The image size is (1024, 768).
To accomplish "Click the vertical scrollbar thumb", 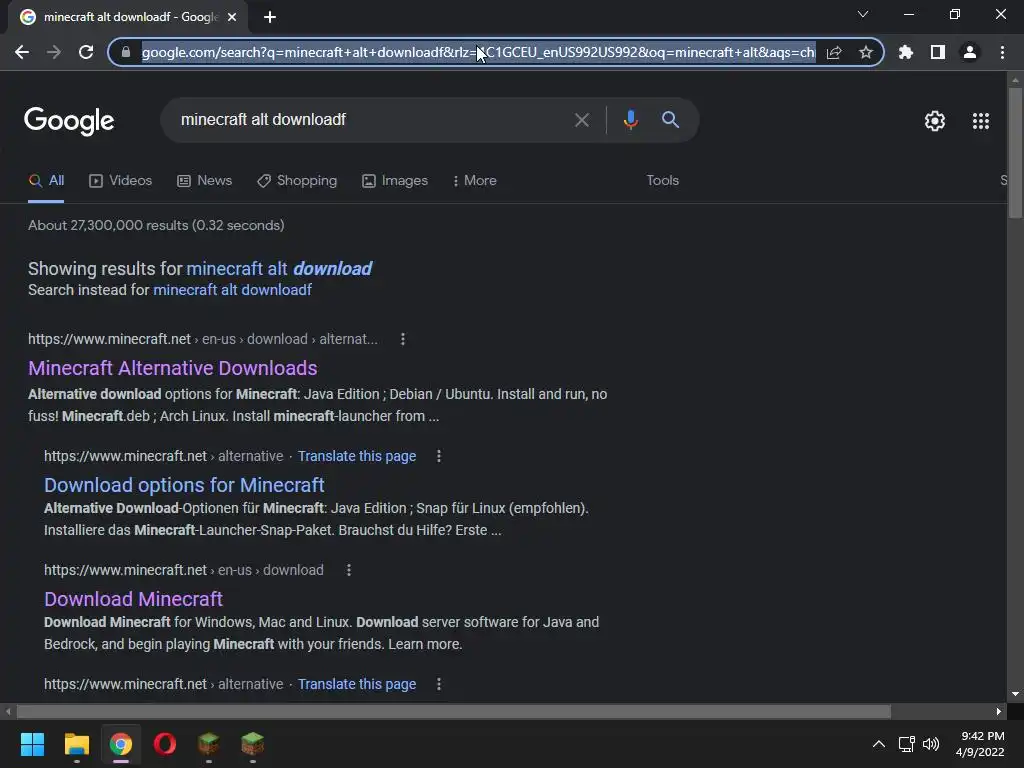I will 1015,152.
